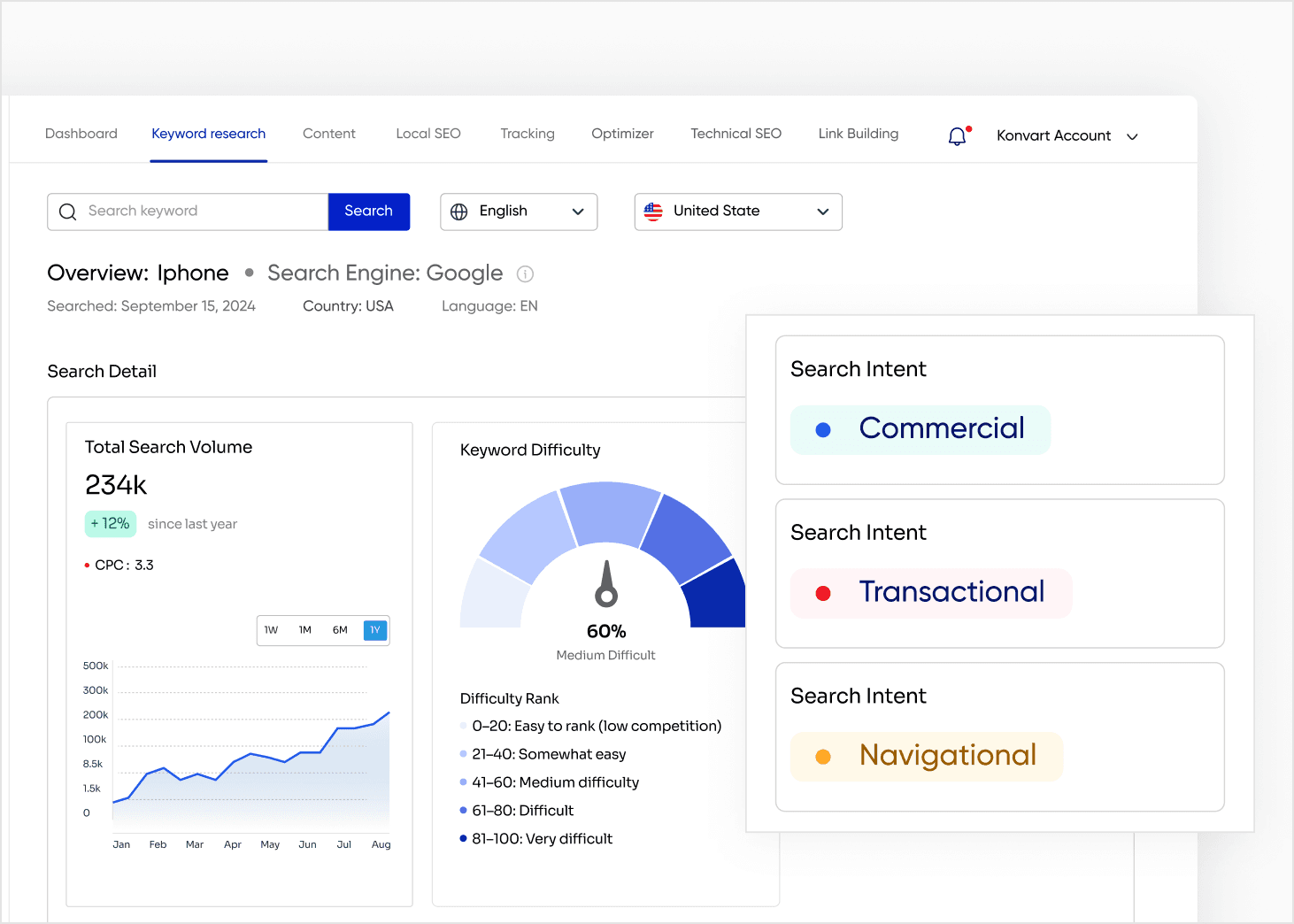Click the magnifier icon in search field
Image resolution: width=1294 pixels, height=924 pixels.
pos(68,211)
